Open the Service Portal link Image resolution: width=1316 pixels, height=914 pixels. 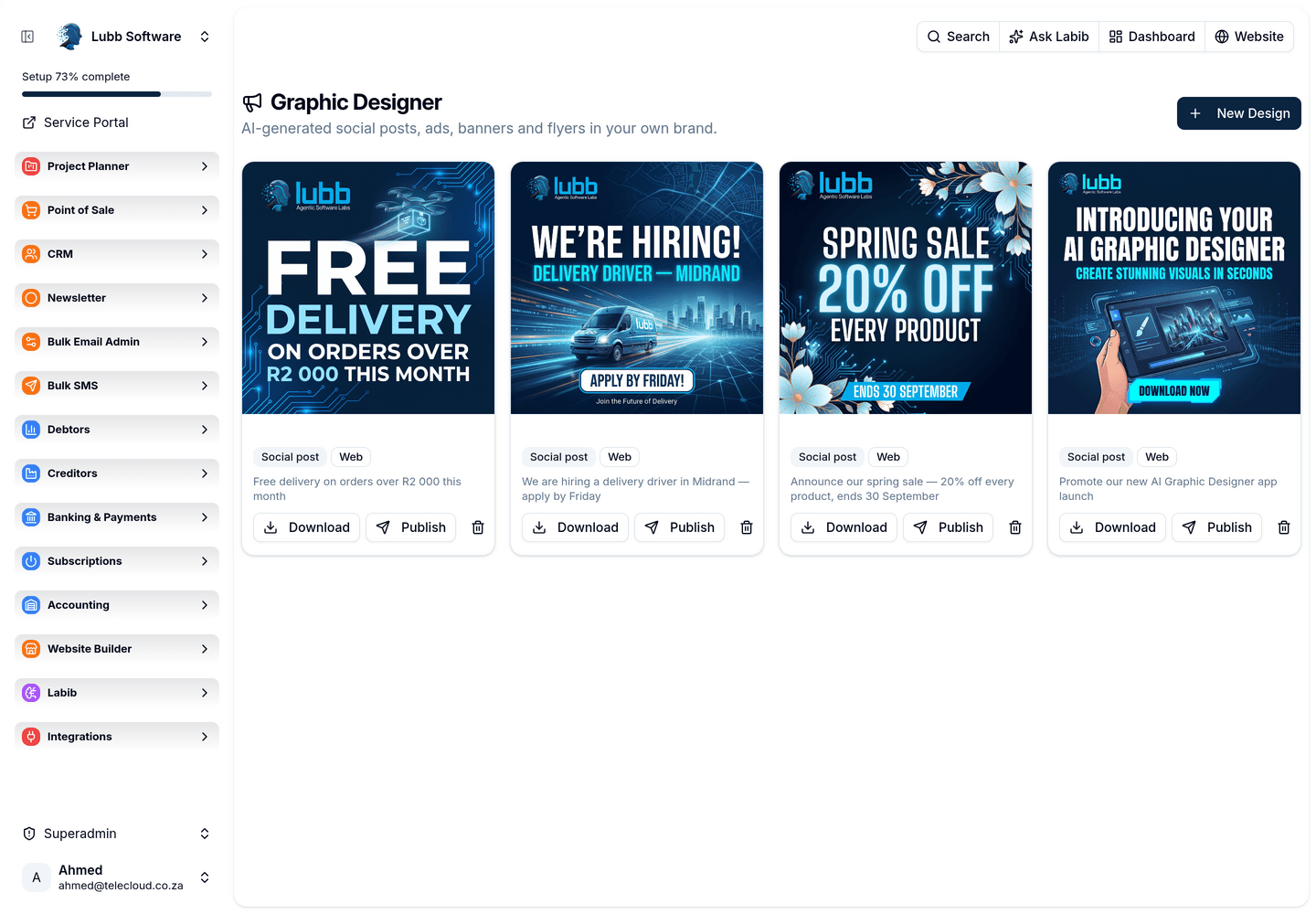coord(117,122)
